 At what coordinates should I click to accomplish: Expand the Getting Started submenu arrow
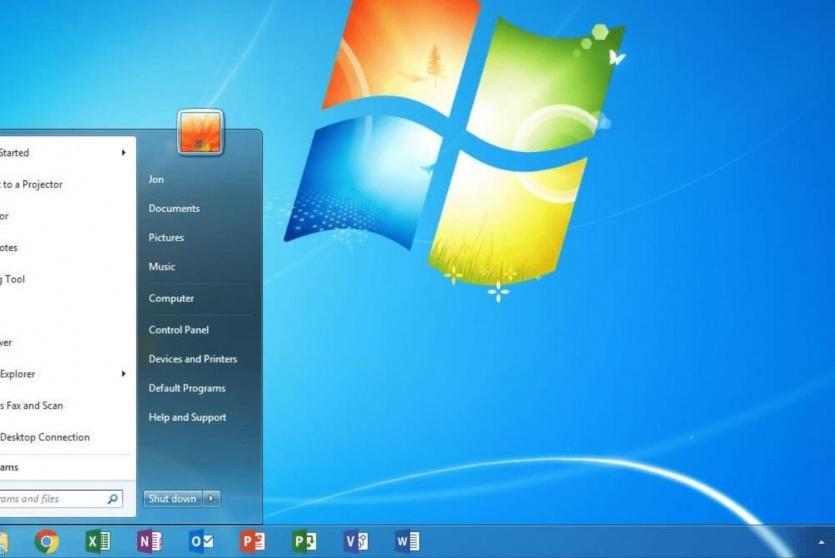[x=124, y=153]
